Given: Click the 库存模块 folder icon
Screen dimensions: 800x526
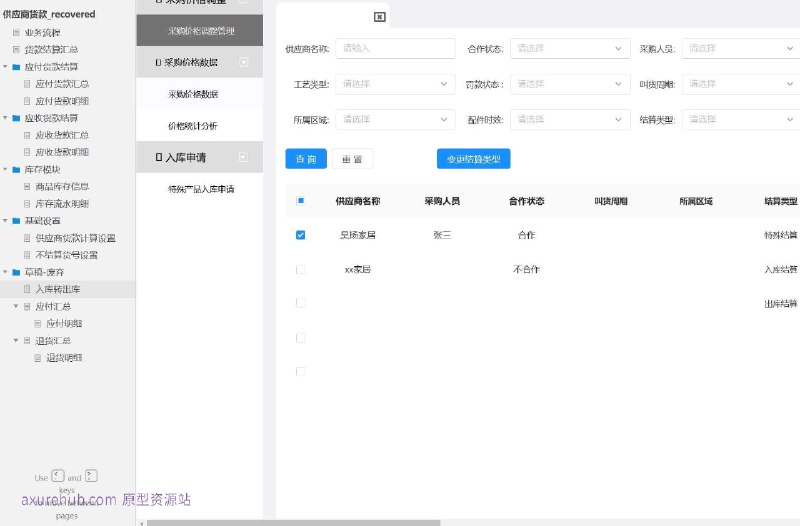Looking at the screenshot, I should click(16, 170).
